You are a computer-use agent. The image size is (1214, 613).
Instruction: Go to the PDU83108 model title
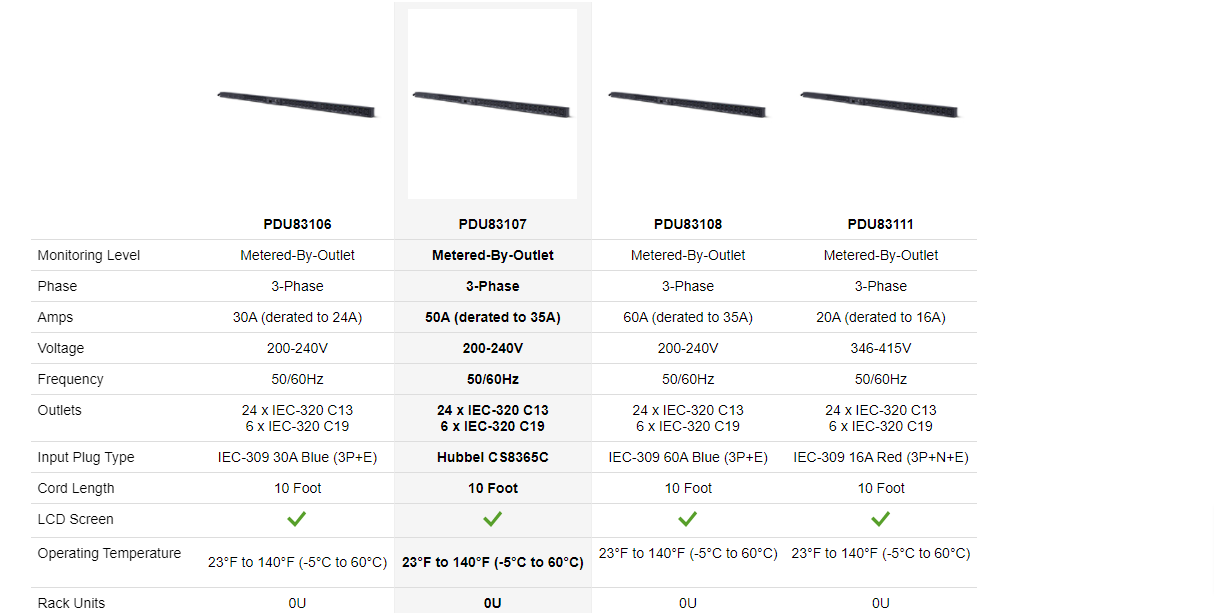[x=688, y=224]
